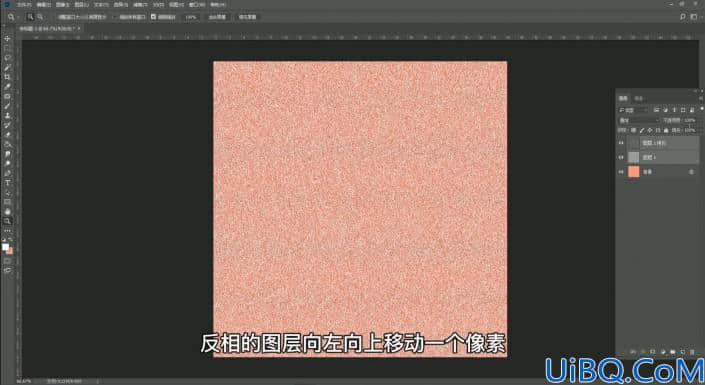Click Zoom In magnifier in options bar

pos(31,17)
